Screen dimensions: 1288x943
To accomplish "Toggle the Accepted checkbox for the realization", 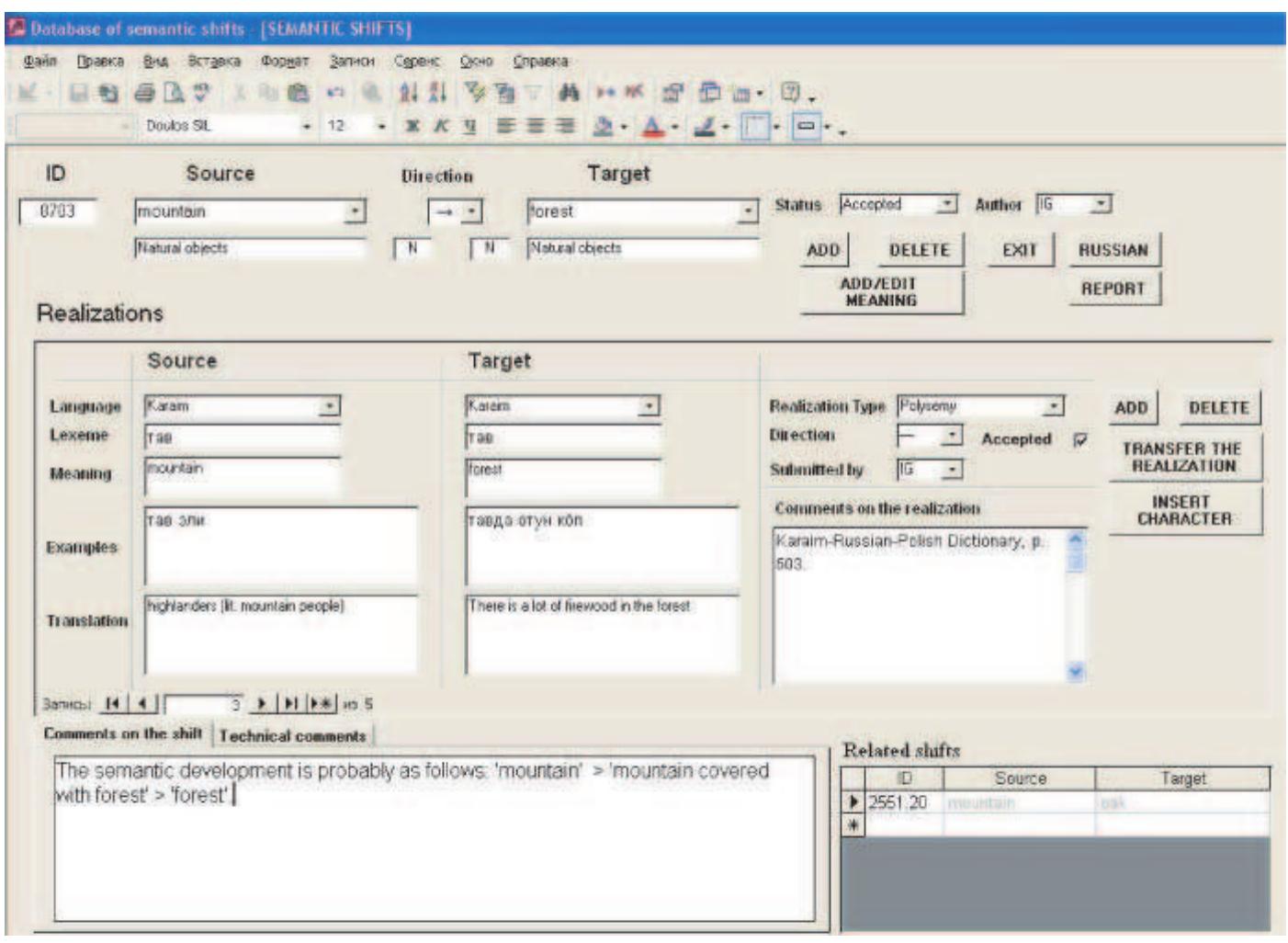I will pyautogui.click(x=1080, y=440).
